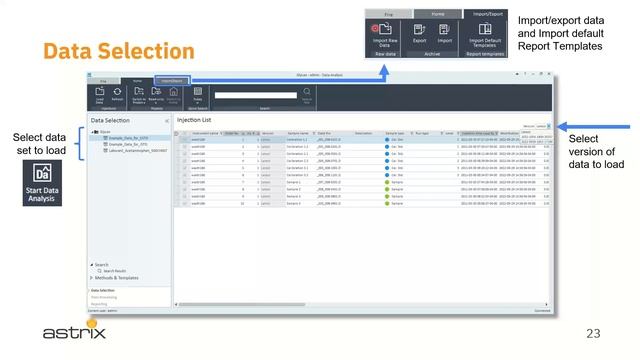Tick the checkbox for injection order 5
640x360 pixels.
(184, 168)
